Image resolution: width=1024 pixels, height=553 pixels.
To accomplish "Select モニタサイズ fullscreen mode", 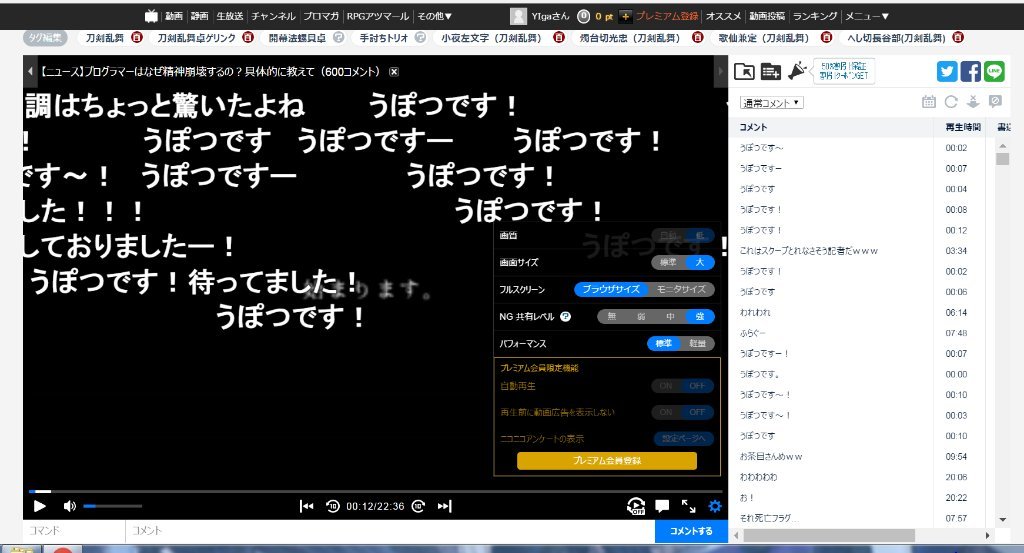I will point(681,289).
